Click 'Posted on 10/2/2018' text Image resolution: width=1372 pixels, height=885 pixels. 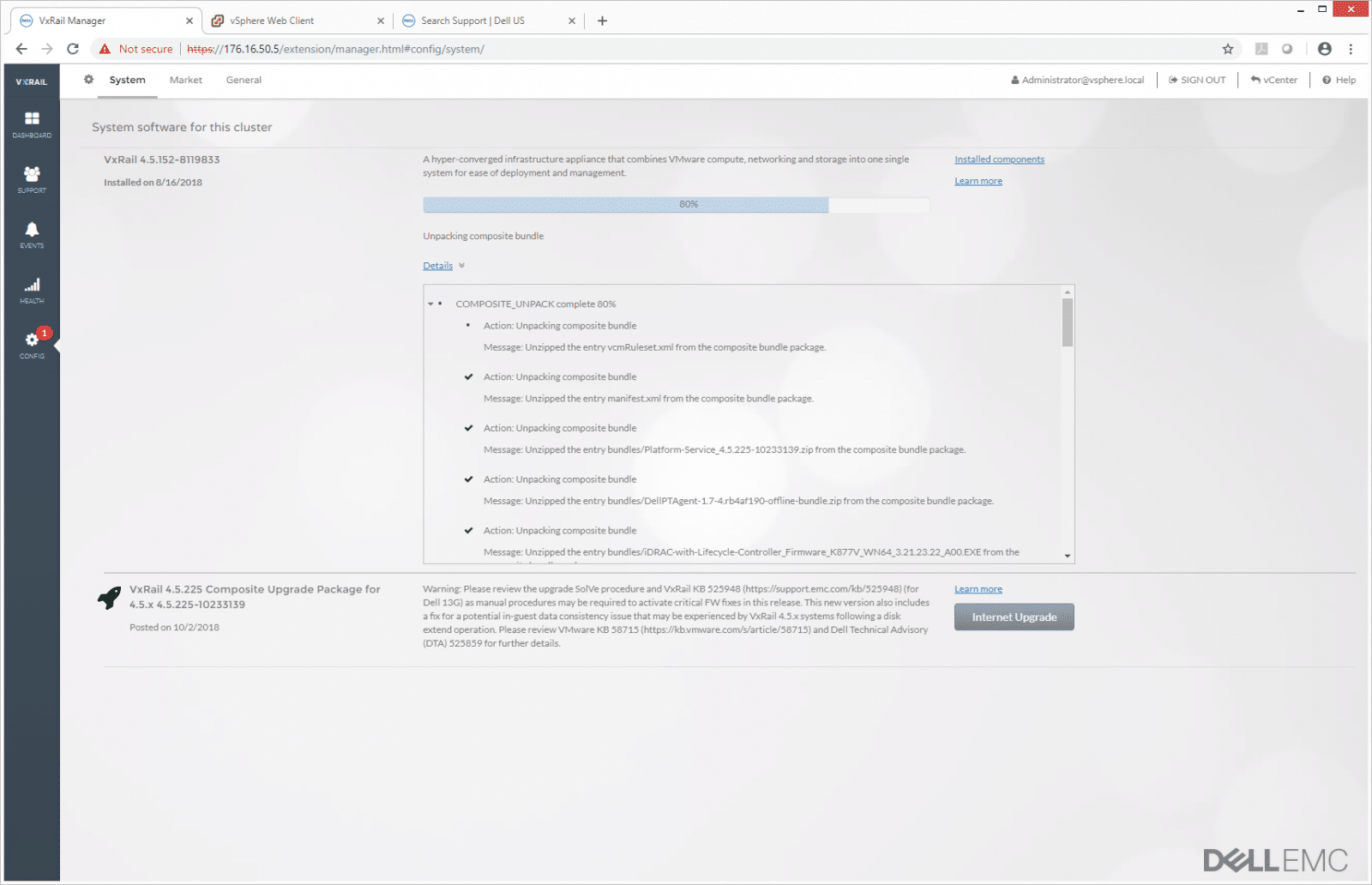pos(174,628)
